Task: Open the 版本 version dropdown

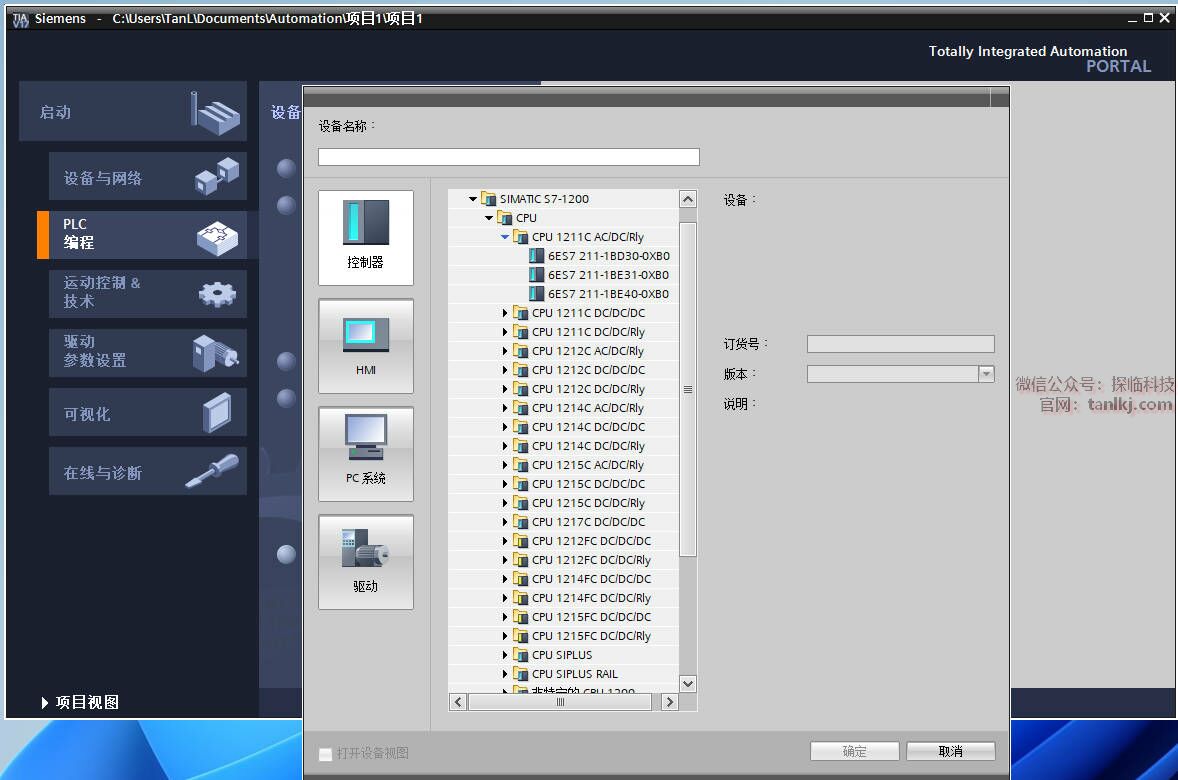Action: click(x=986, y=374)
